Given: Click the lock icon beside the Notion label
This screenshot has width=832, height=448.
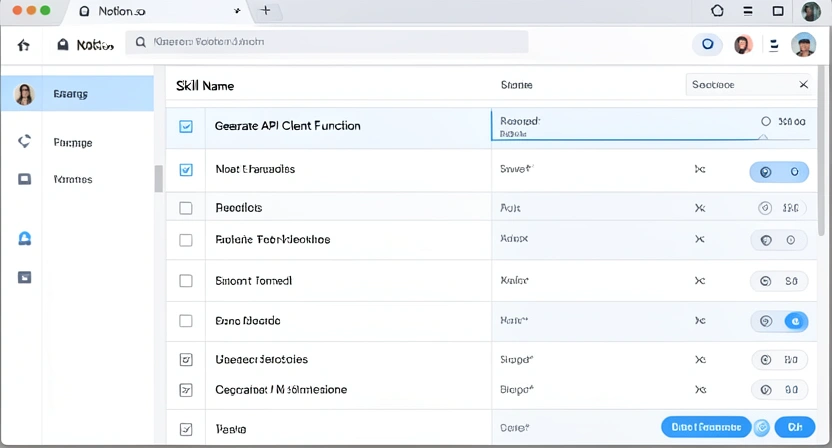Looking at the screenshot, I should [63, 45].
